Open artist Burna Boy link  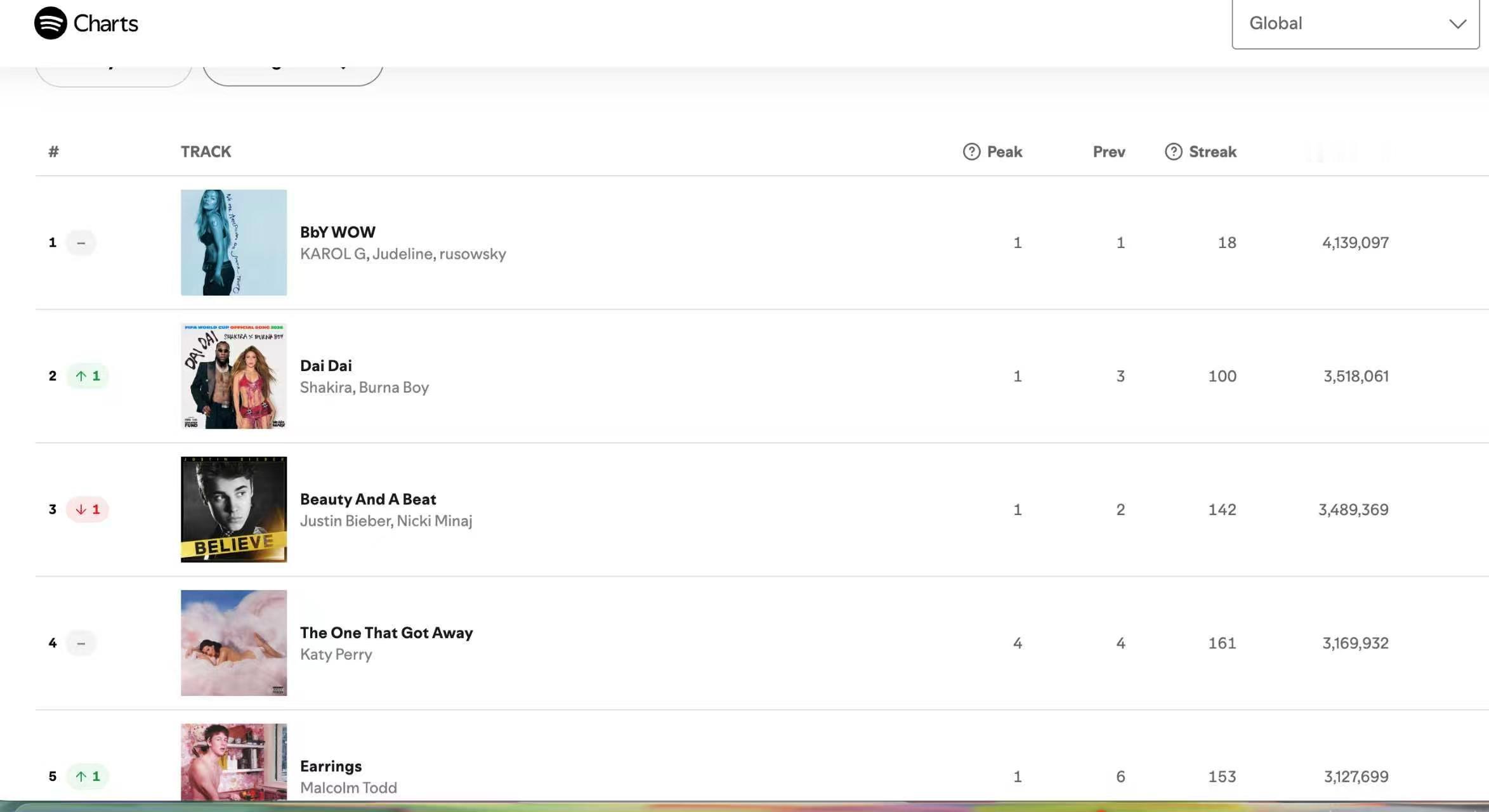[394, 388]
